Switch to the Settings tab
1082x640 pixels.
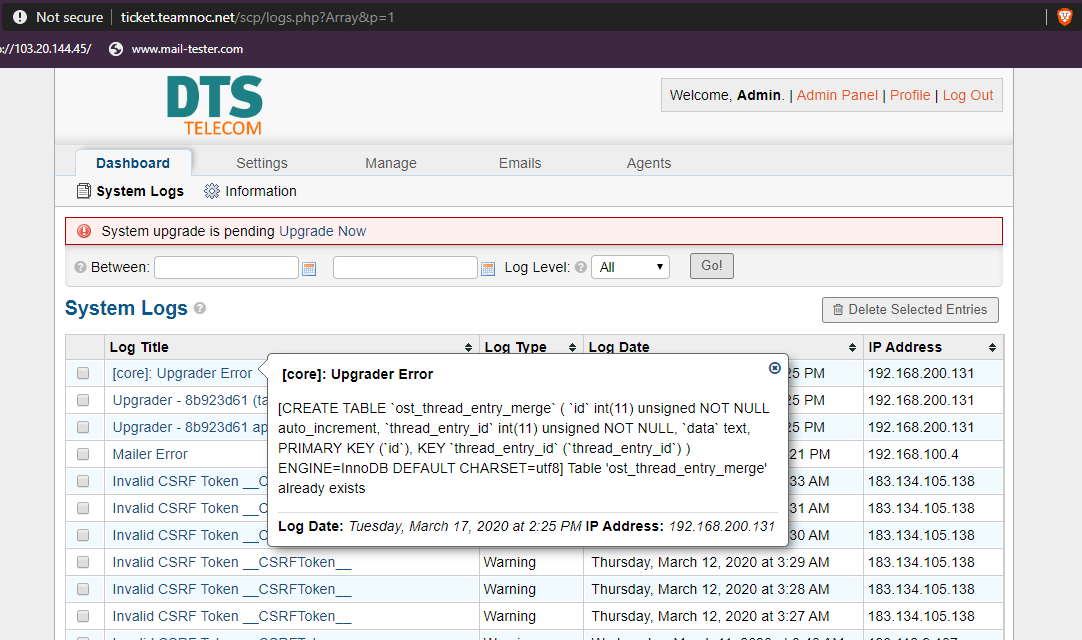[262, 163]
